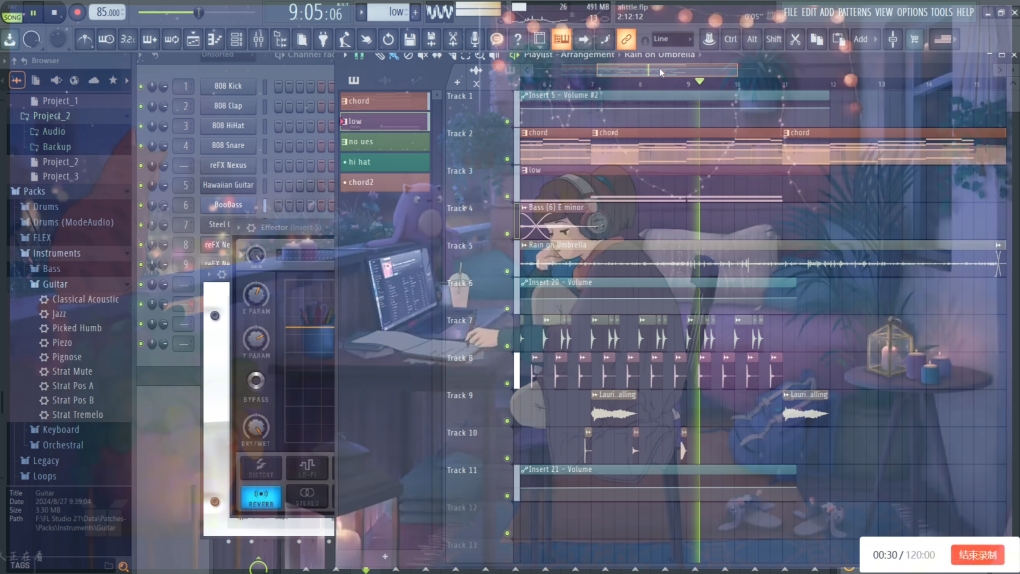Open the Line snap dropdown

[671, 39]
